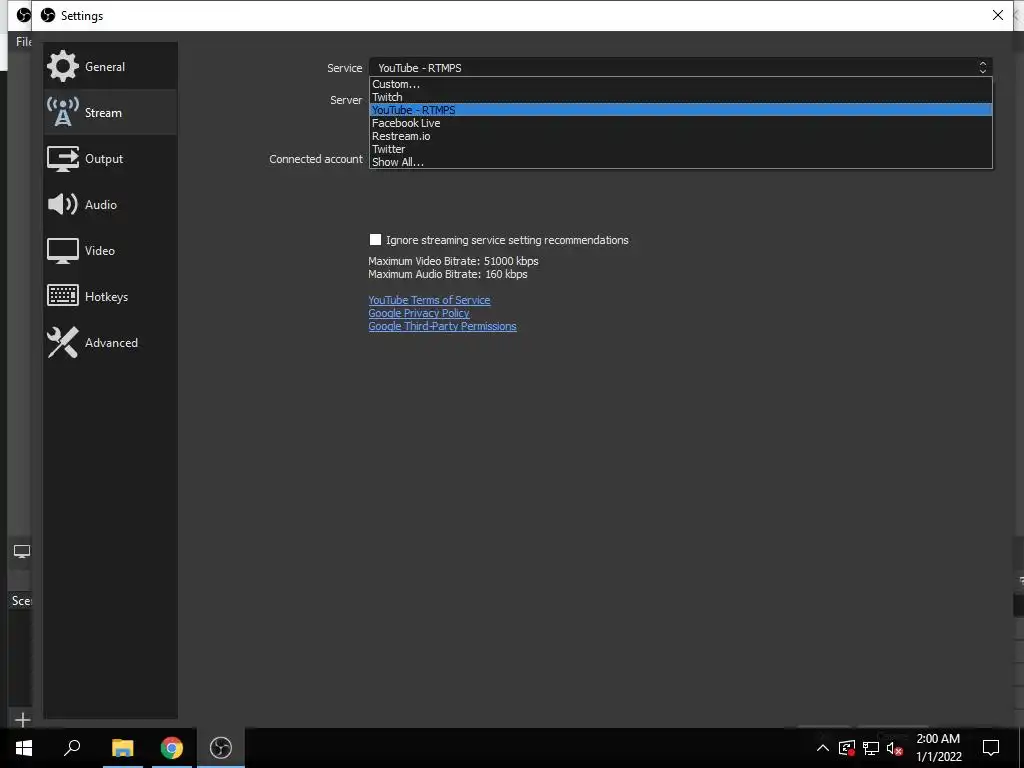Click the muted volume tray icon
This screenshot has height=768, width=1024.
[x=895, y=748]
